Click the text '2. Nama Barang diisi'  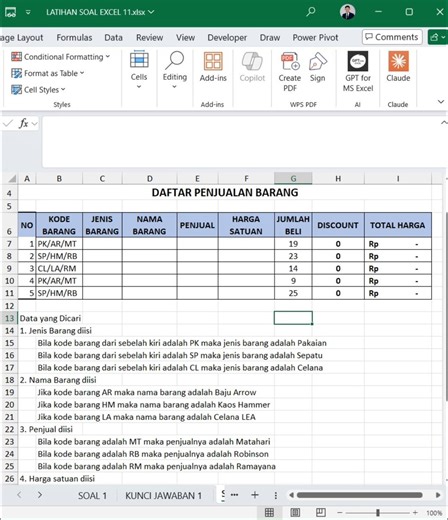[x=58, y=380]
